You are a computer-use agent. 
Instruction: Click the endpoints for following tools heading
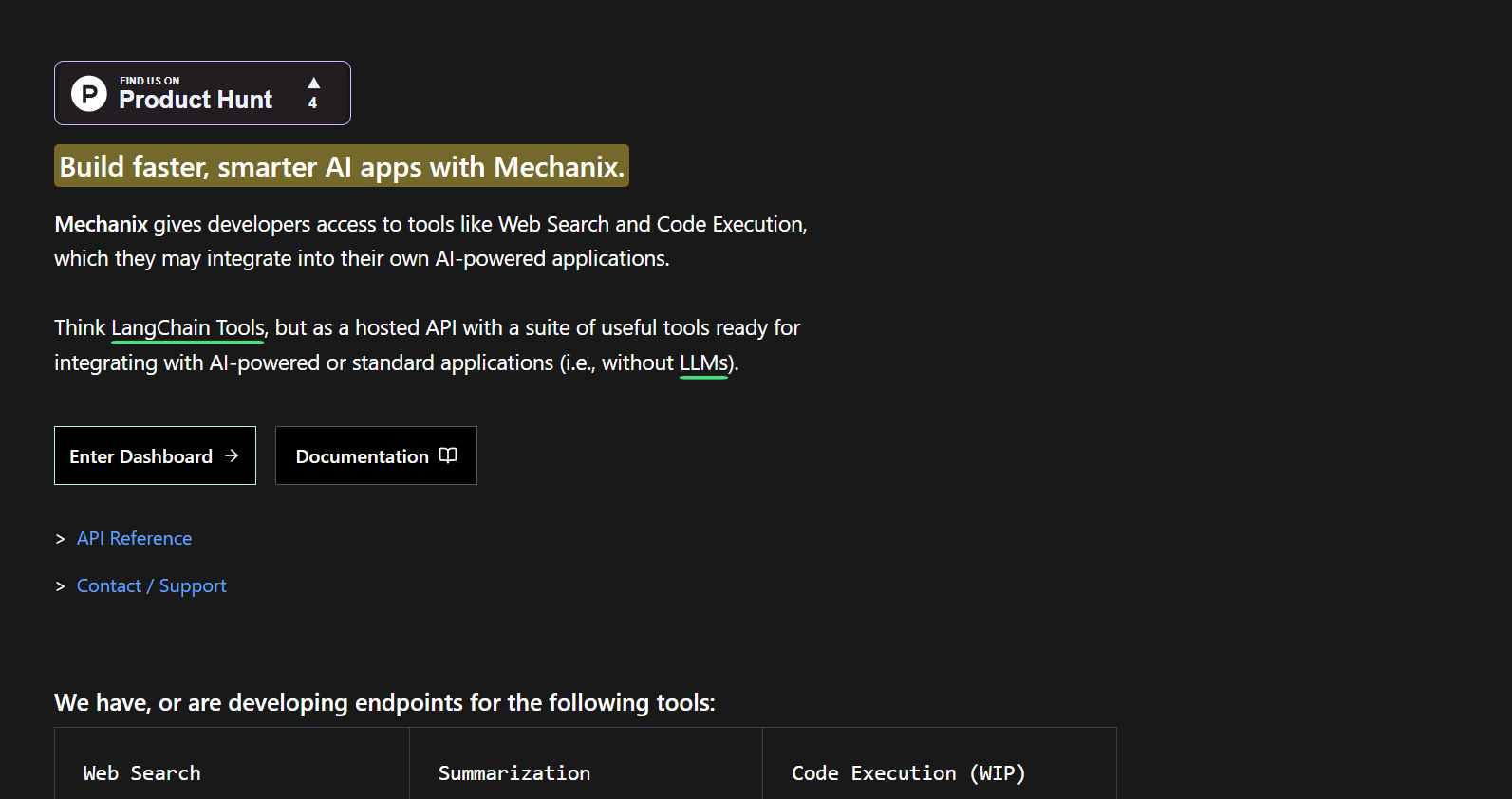click(384, 702)
